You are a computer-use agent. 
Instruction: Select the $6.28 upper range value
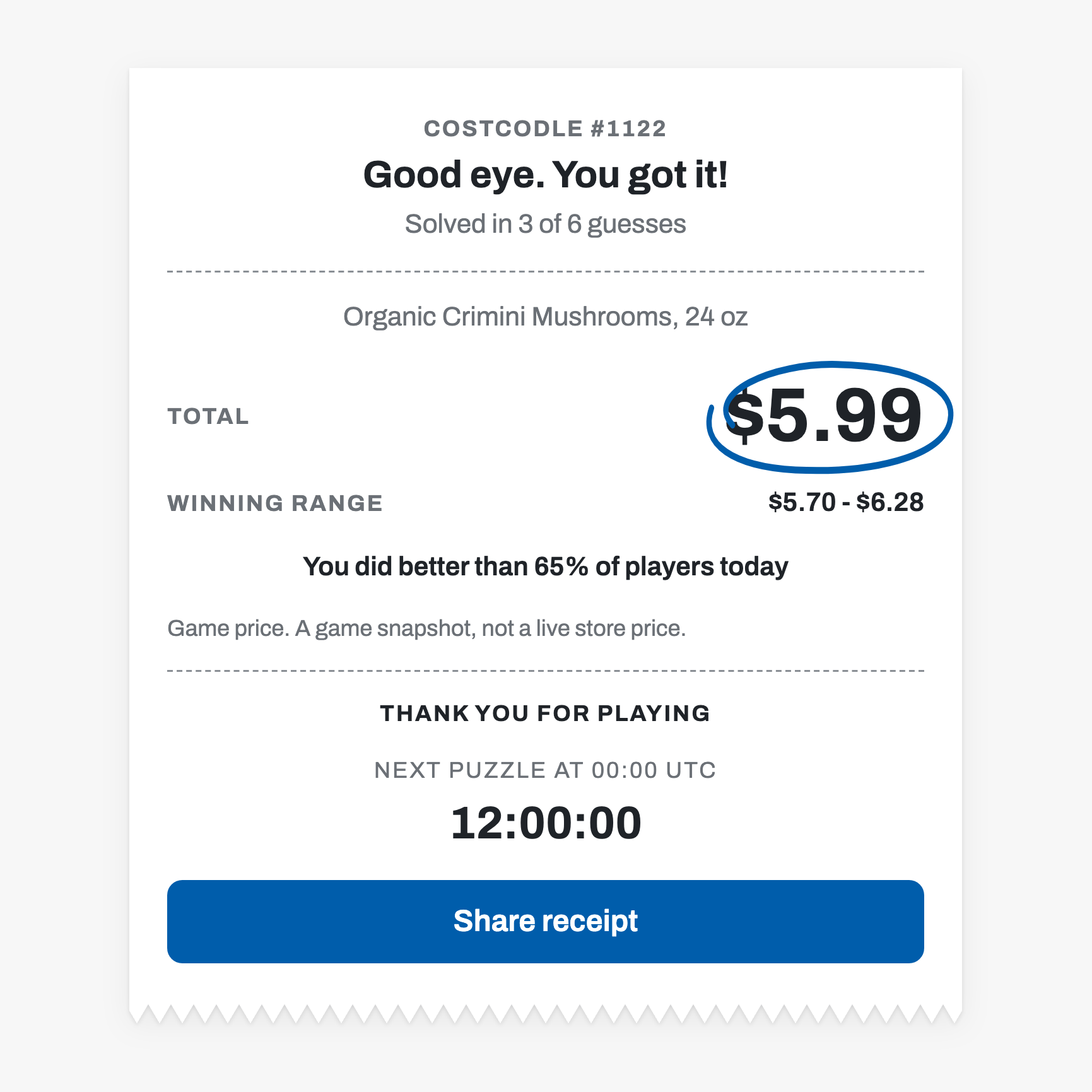pos(890,503)
